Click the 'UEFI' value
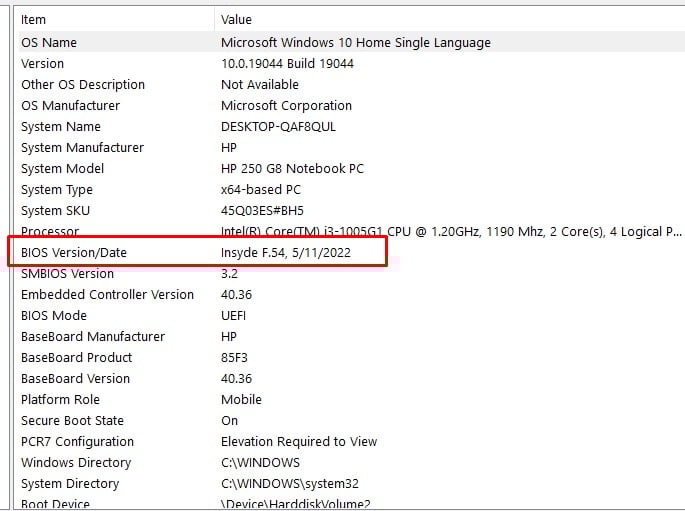685x511 pixels. [x=233, y=315]
